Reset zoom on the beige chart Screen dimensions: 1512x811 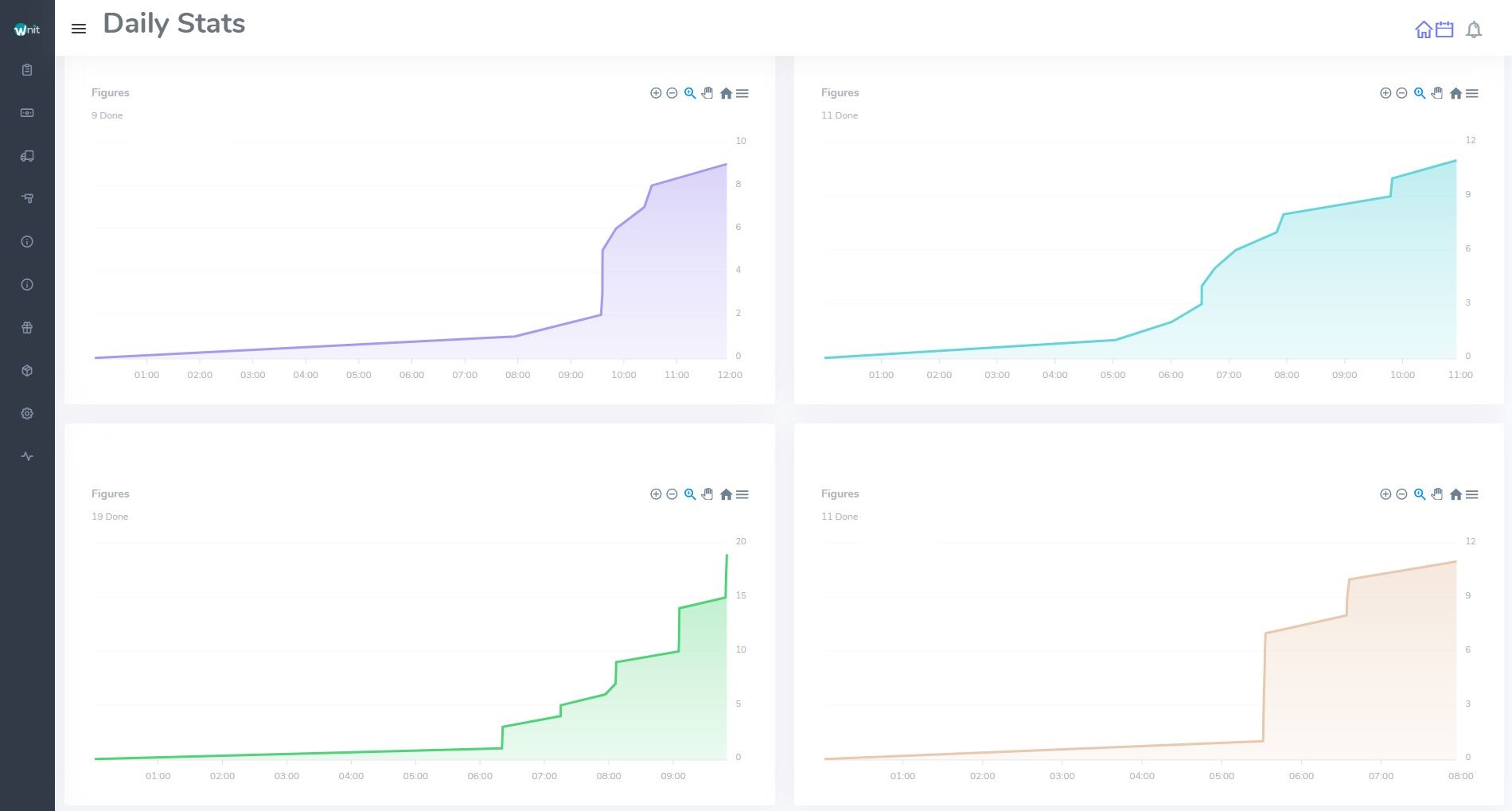(x=1455, y=494)
